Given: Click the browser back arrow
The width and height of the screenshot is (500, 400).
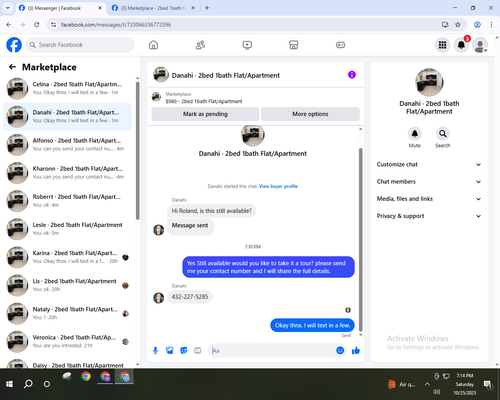Looking at the screenshot, I should click(x=9, y=24).
